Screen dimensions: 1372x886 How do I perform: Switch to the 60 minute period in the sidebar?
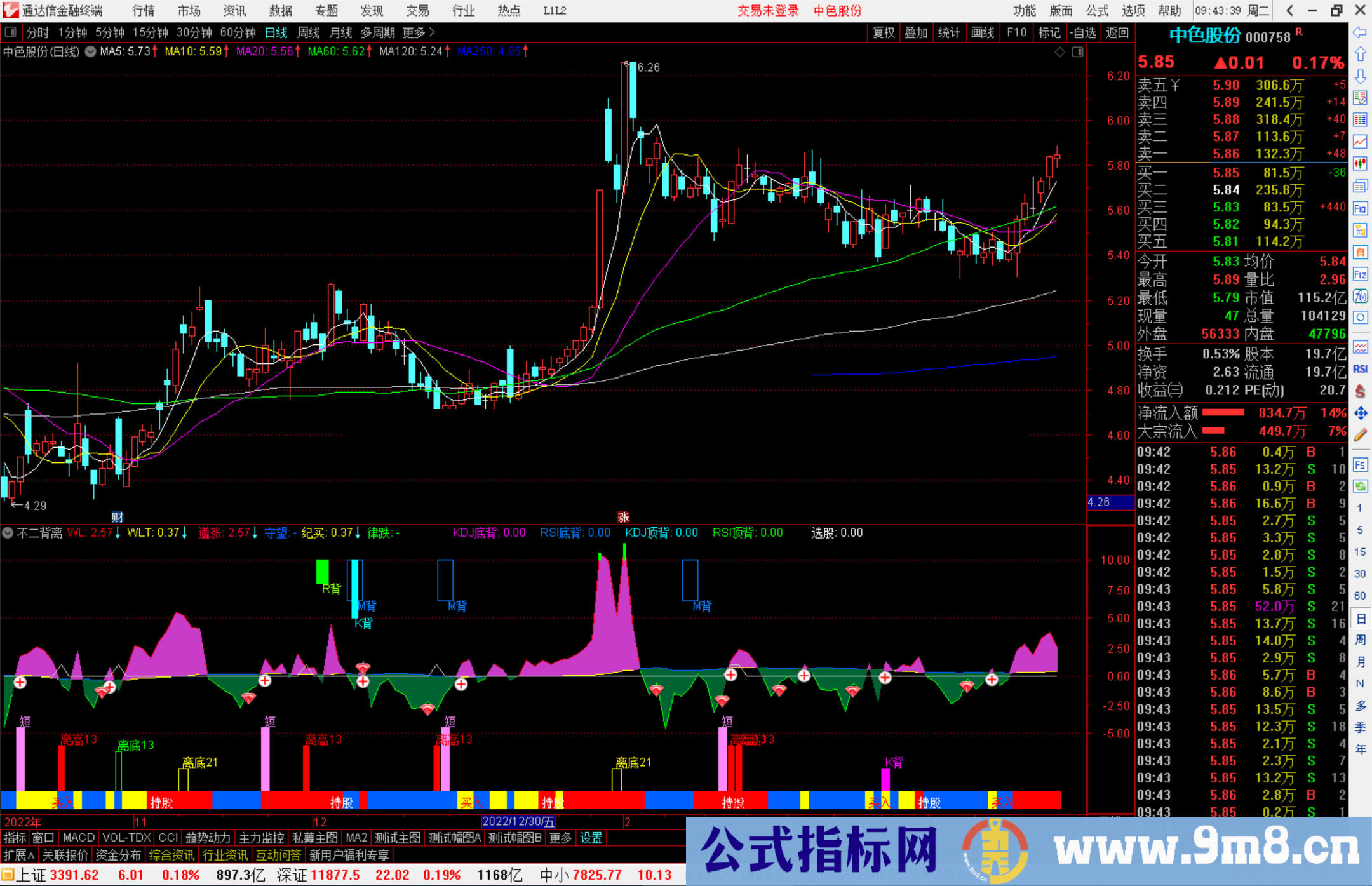coord(1360,596)
